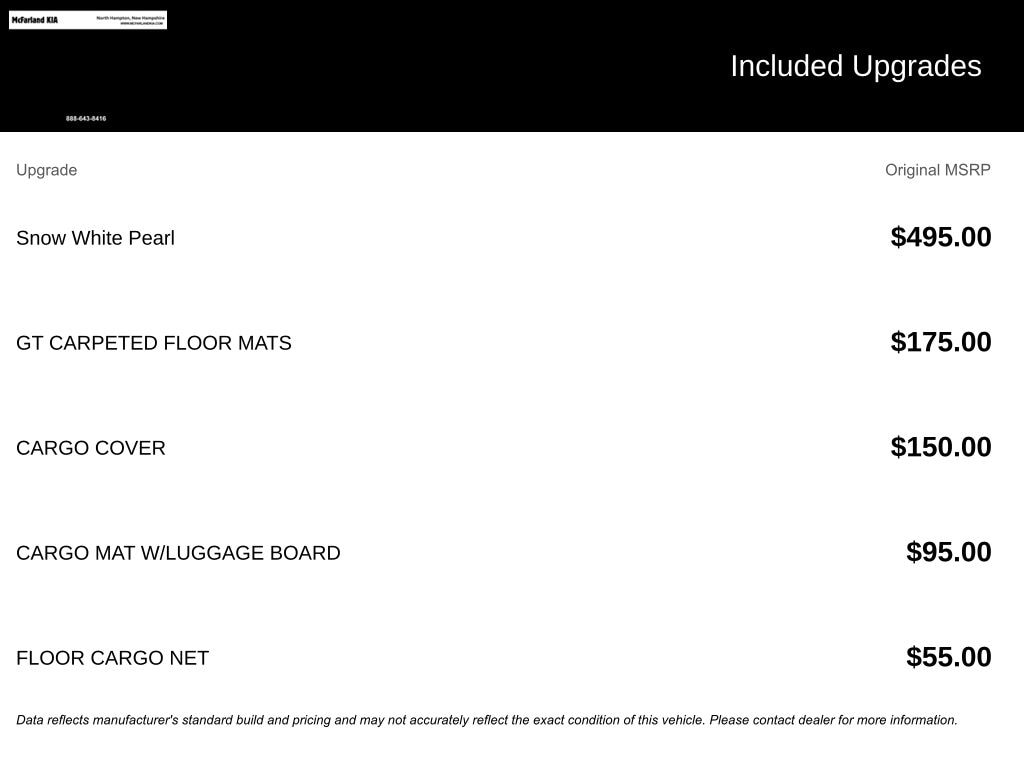This screenshot has height=768, width=1024.
Task: Open the www.mcfarlandkia.com website address
Action: (141, 23)
